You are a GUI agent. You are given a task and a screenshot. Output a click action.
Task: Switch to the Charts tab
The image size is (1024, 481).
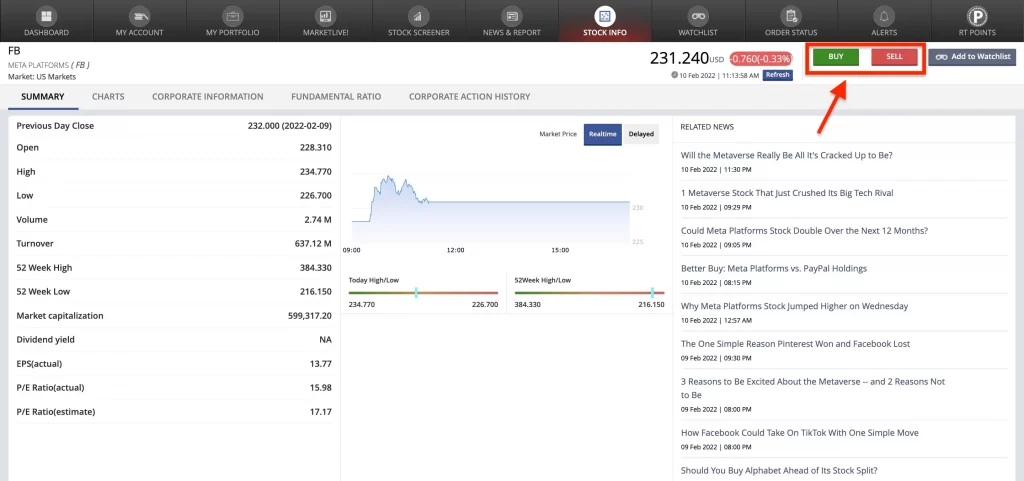pyautogui.click(x=108, y=97)
